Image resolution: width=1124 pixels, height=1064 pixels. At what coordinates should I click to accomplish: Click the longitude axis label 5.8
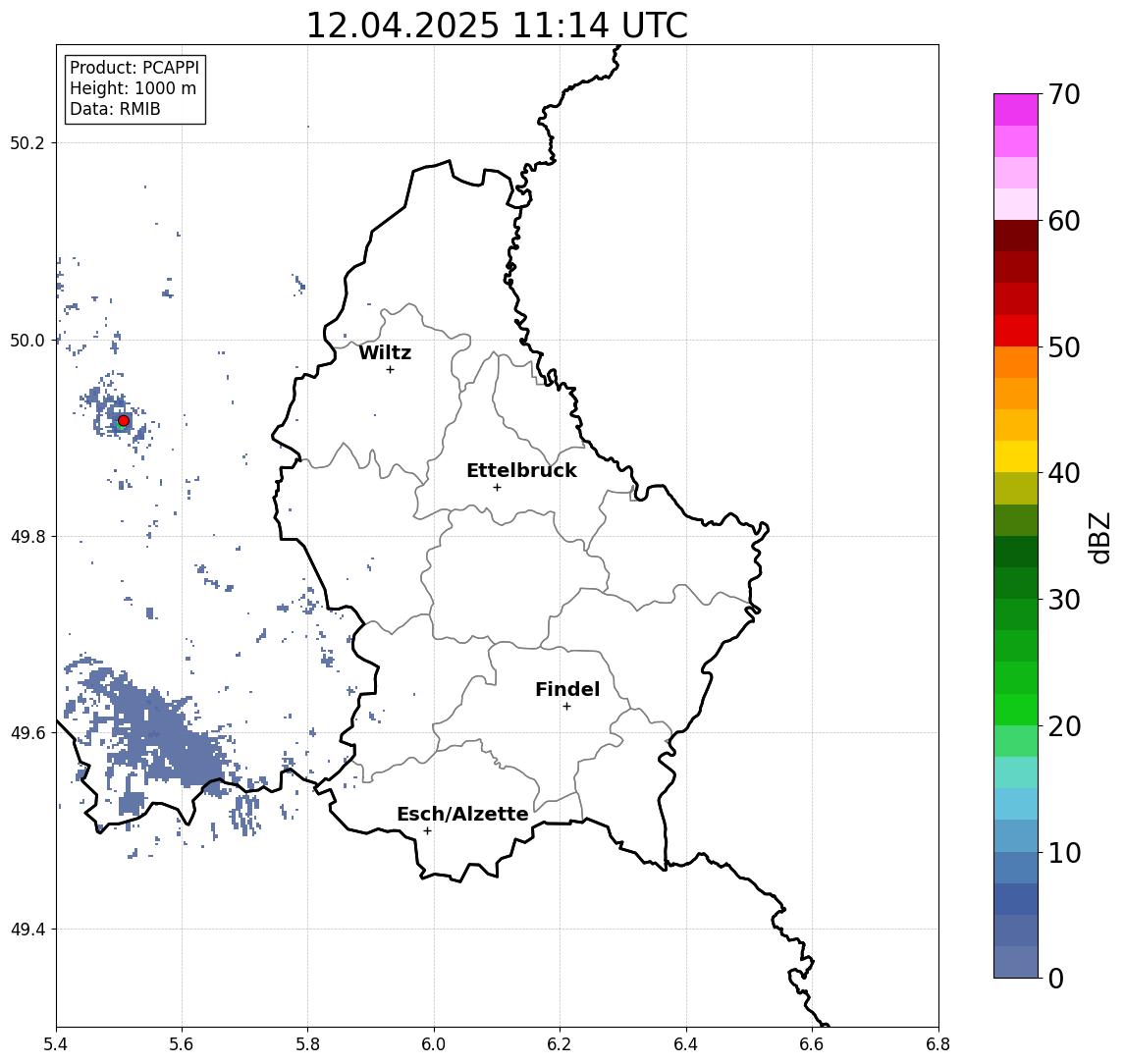click(307, 1044)
